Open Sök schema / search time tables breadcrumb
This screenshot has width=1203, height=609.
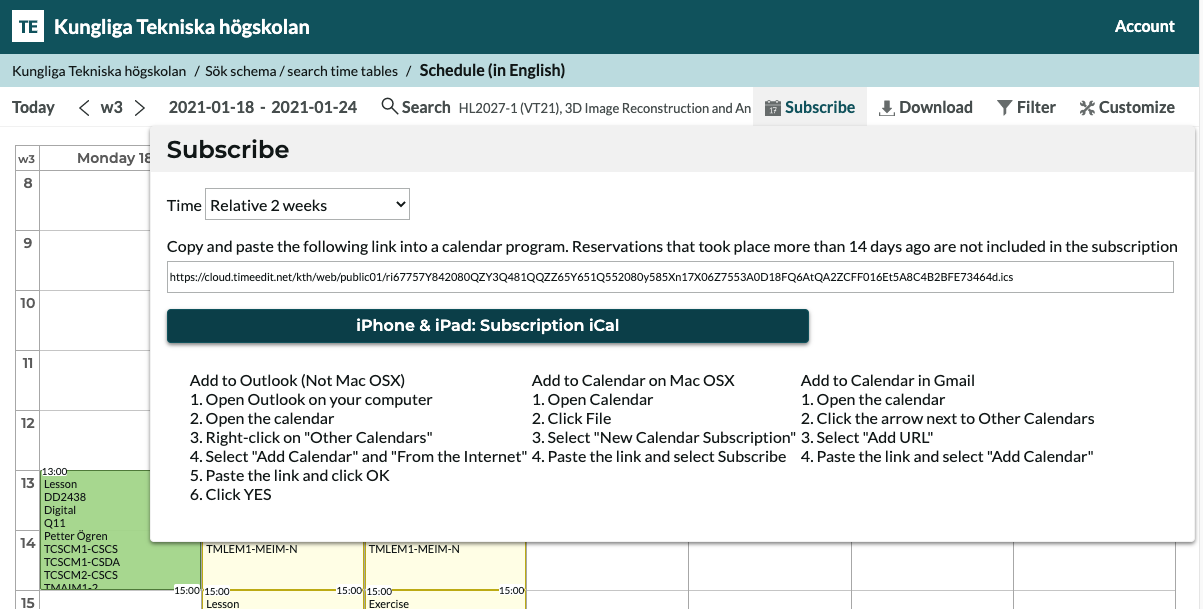point(301,71)
